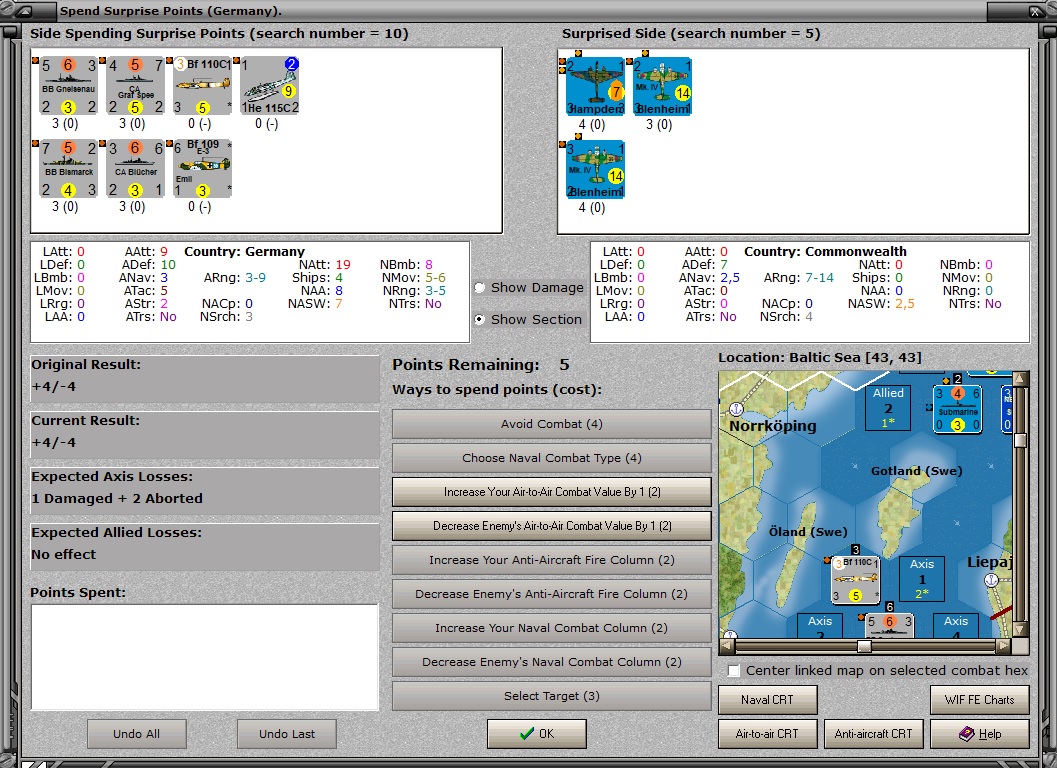Enable the Show Damage radio option
The width and height of the screenshot is (1057, 768).
coord(480,288)
